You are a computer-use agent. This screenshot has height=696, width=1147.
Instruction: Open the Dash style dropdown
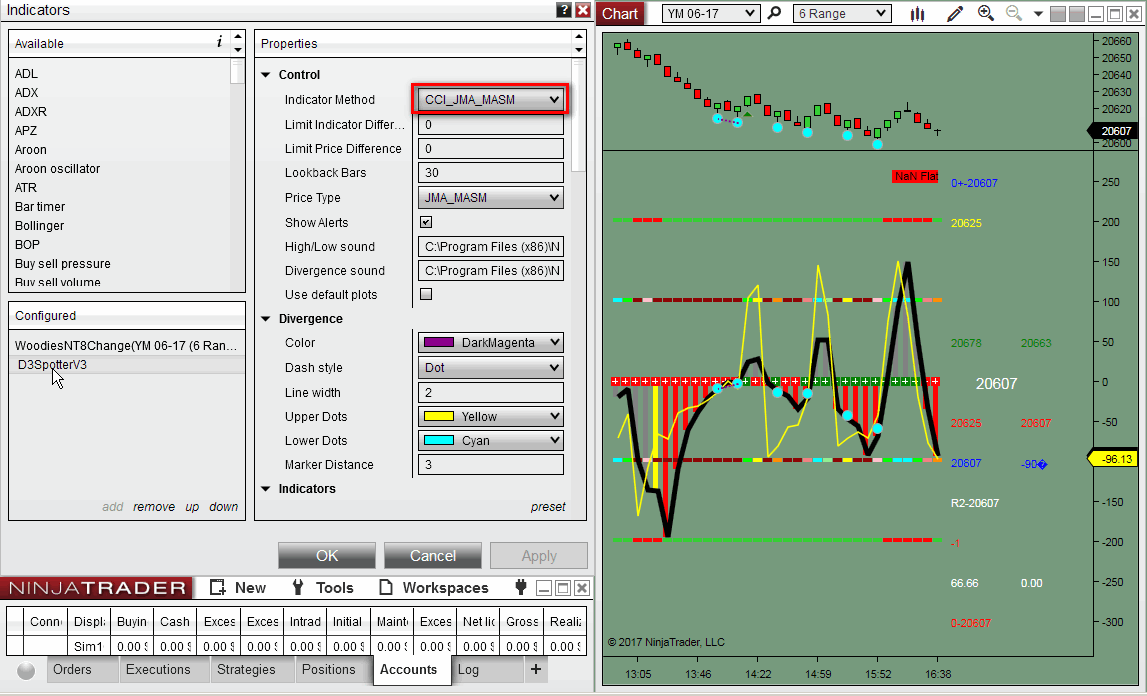pos(490,368)
